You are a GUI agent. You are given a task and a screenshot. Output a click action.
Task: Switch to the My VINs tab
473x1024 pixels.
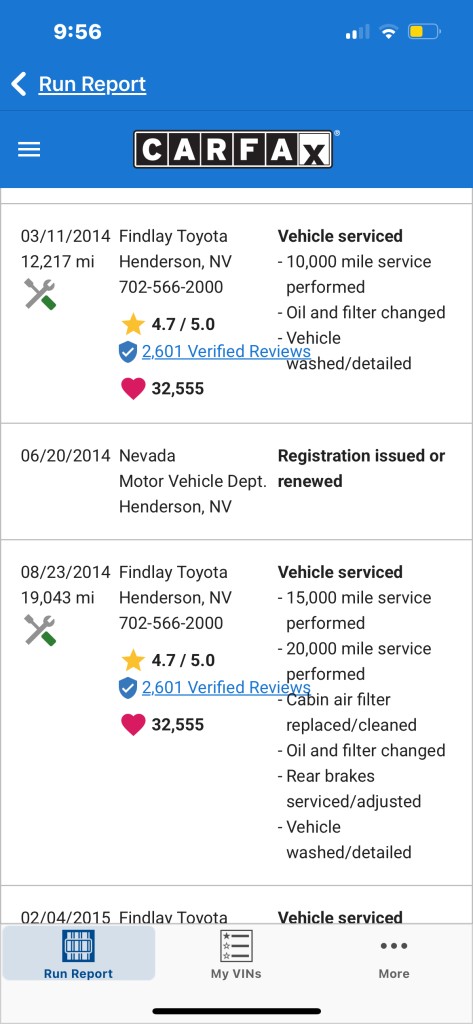pyautogui.click(x=236, y=954)
